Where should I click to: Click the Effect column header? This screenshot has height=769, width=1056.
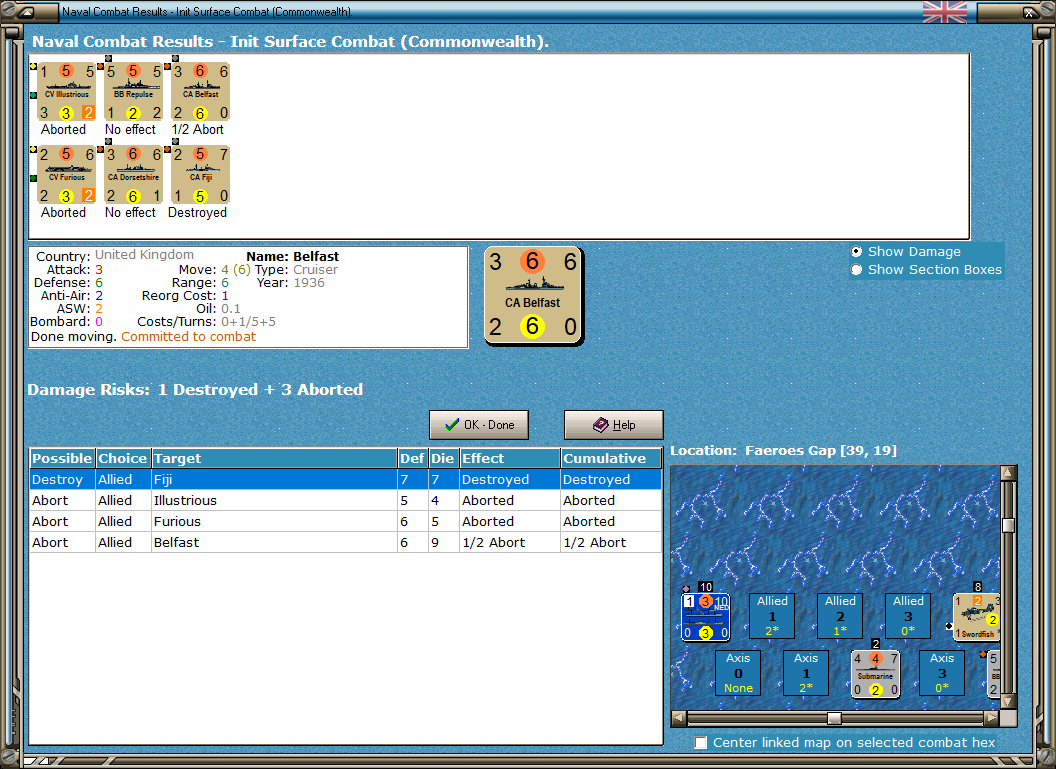pos(510,459)
